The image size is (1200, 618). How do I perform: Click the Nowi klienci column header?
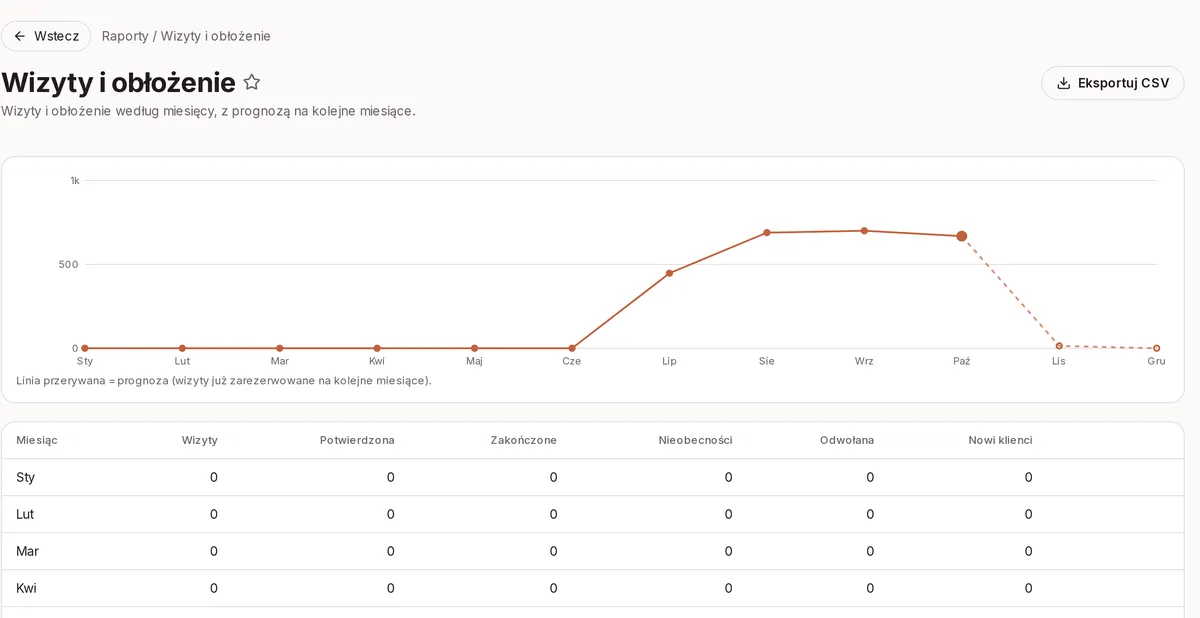(x=1000, y=440)
